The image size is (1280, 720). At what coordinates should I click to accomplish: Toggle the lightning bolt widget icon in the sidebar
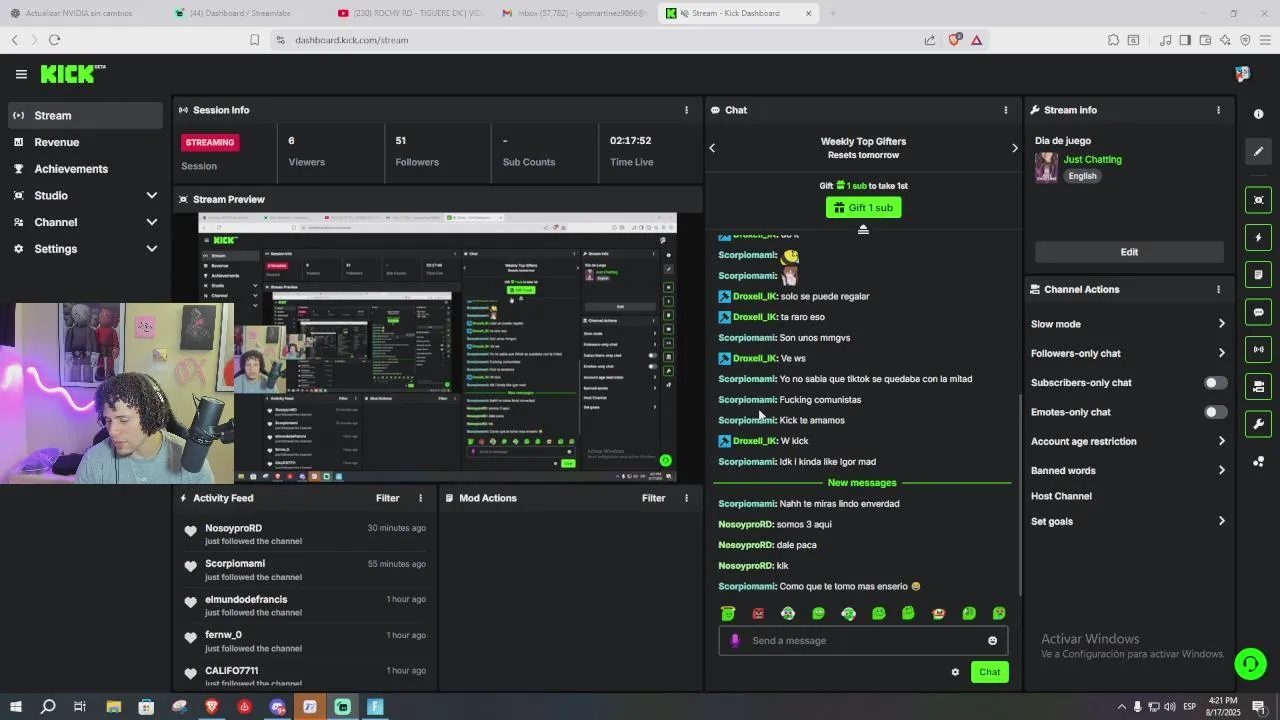[x=1258, y=237]
